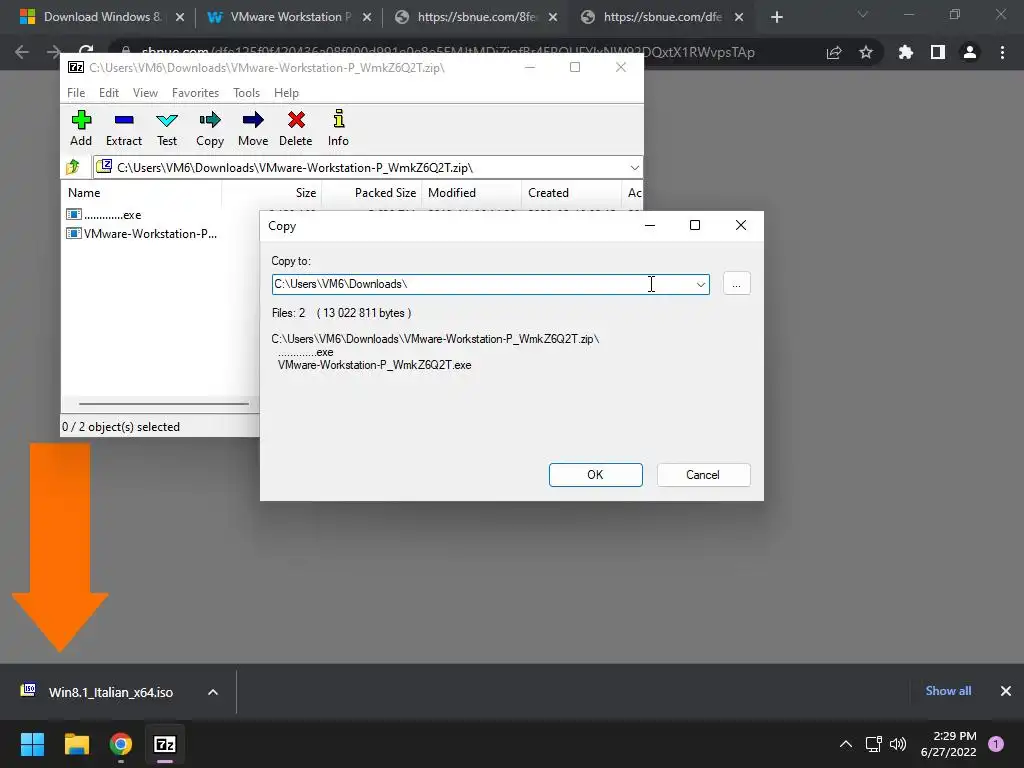Image resolution: width=1024 pixels, height=768 pixels.
Task: Click the browser back arrow
Action: pyautogui.click(x=22, y=52)
